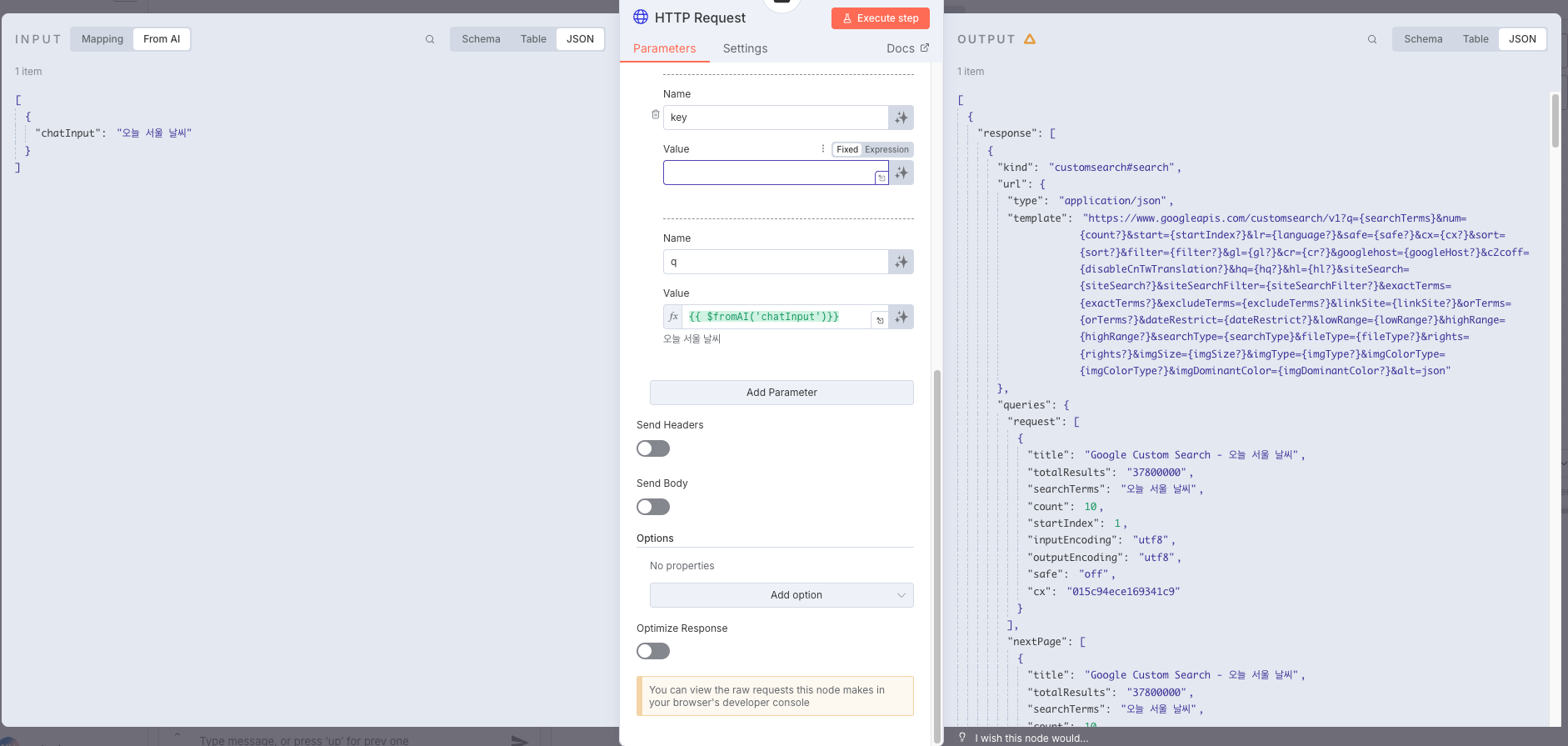Open the expression editor for the empty value field
This screenshot has width=1568, height=746.
click(x=881, y=178)
